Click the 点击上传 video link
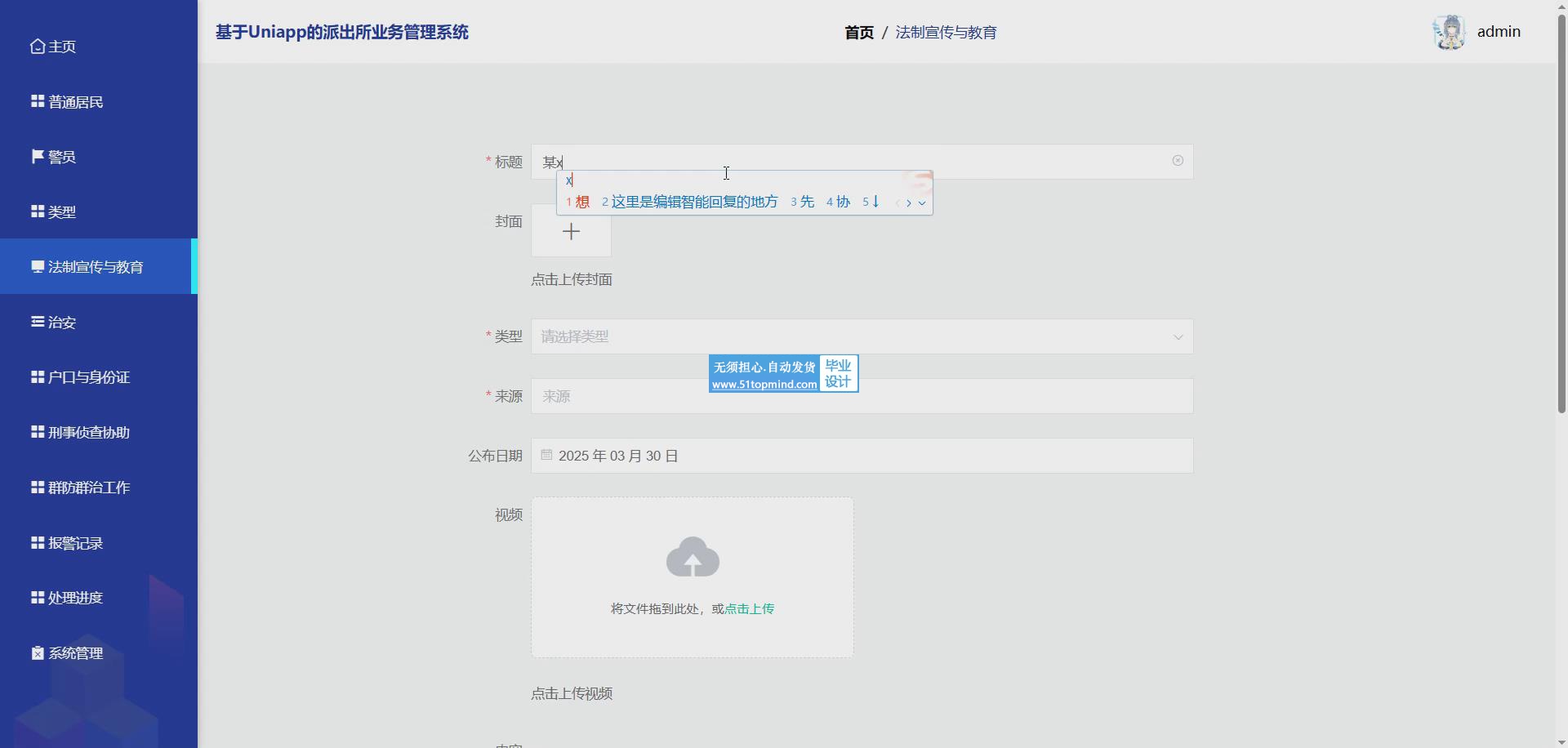Viewport: 1568px width, 748px height. [749, 609]
